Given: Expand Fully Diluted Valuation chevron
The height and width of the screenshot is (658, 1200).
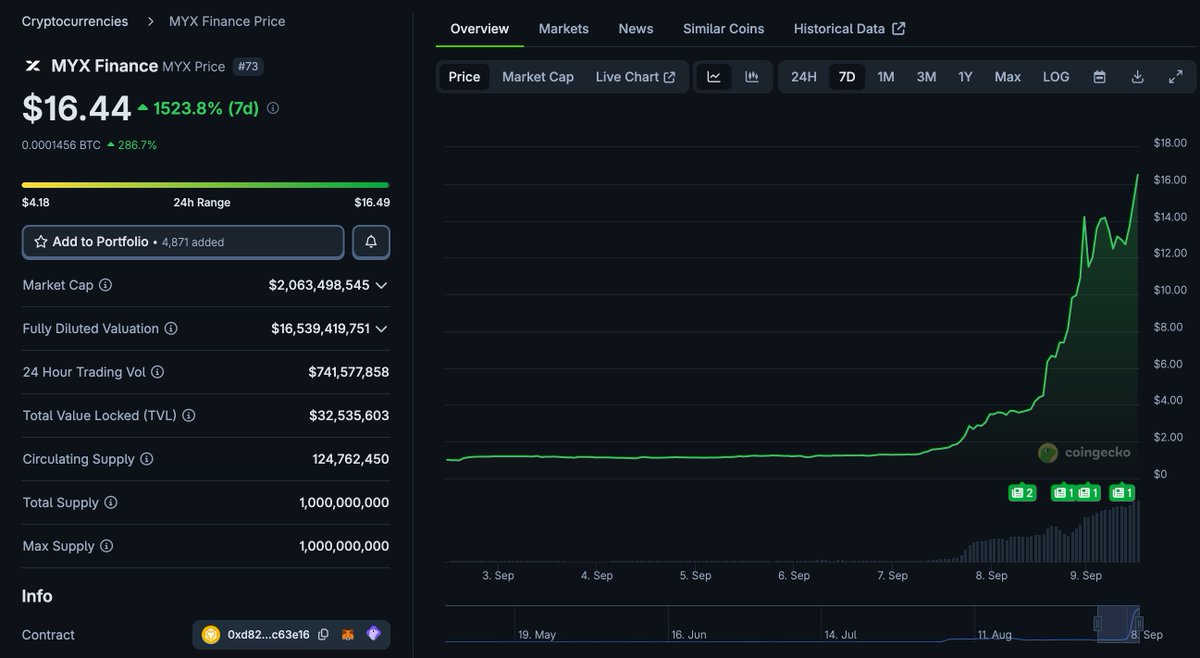Looking at the screenshot, I should pos(381,329).
